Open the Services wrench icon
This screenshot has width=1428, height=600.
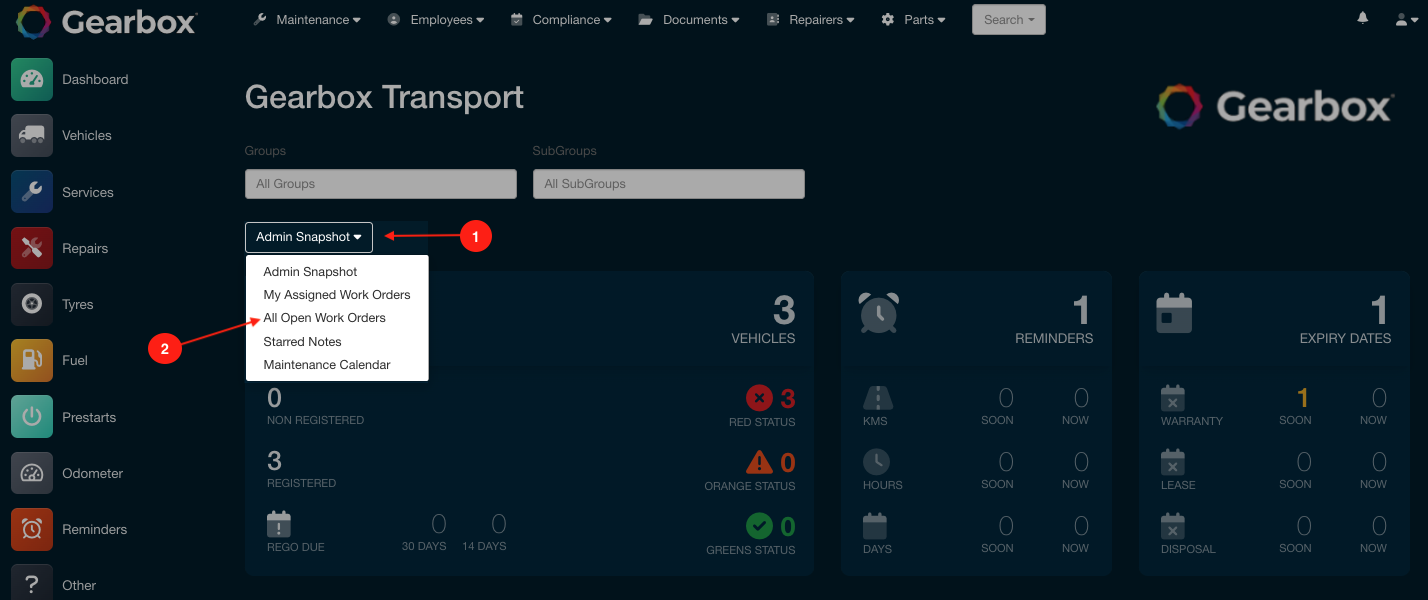pyautogui.click(x=32, y=192)
